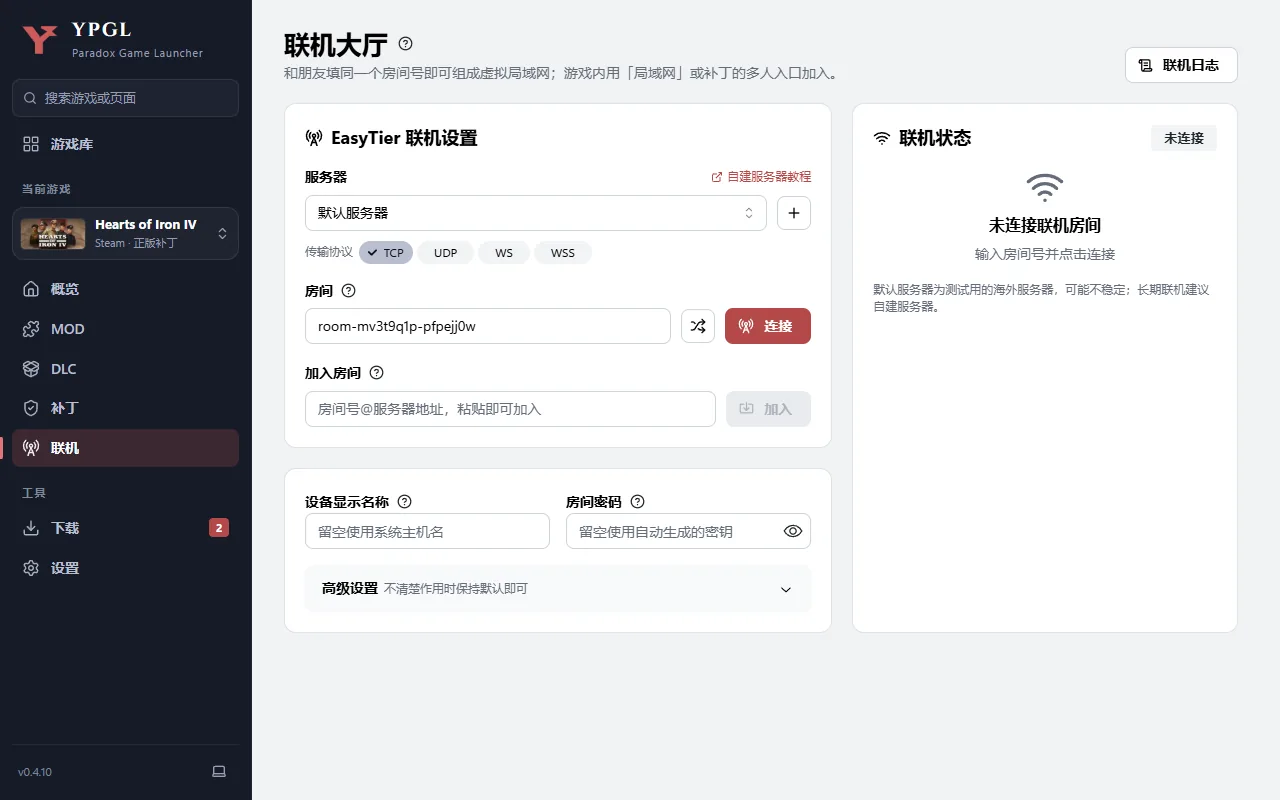Viewport: 1280px width, 800px height.
Task: Click the laptop icon at sidebar bottom
Action: click(x=219, y=771)
